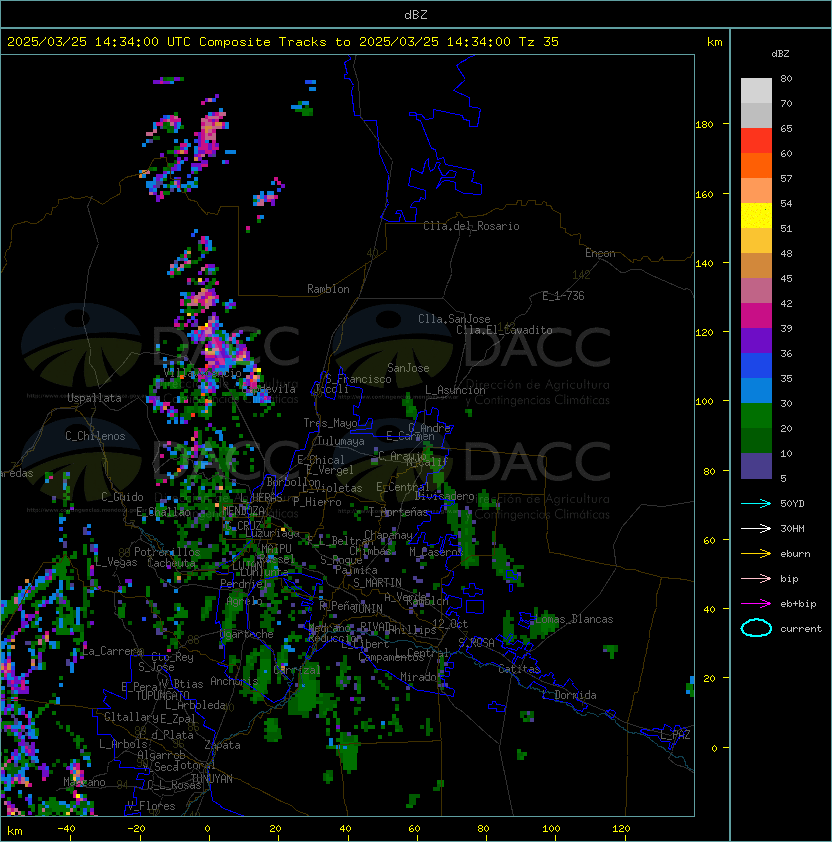Click the 'dBZ' title at the top
The height and width of the screenshot is (842, 832).
[x=416, y=15]
